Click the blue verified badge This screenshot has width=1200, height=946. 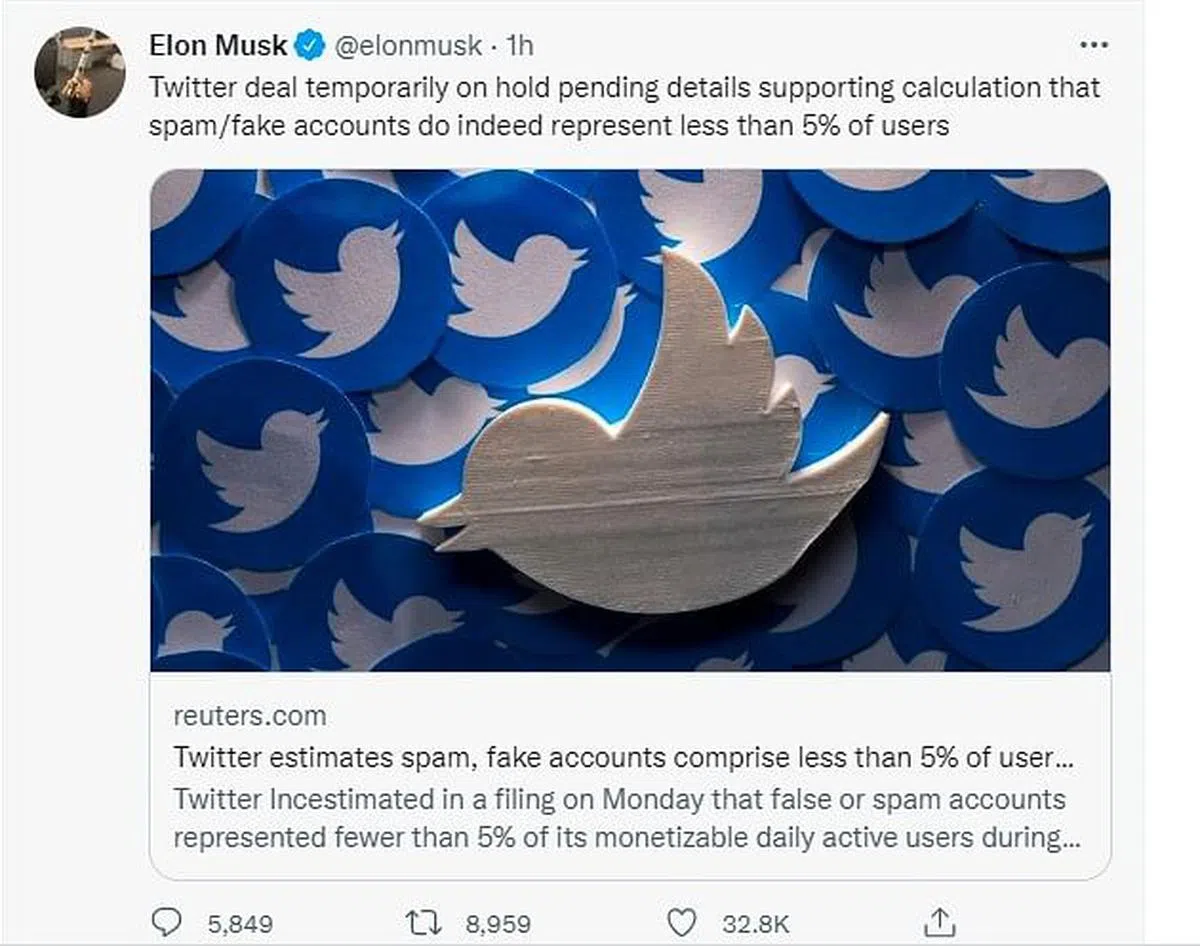[310, 46]
